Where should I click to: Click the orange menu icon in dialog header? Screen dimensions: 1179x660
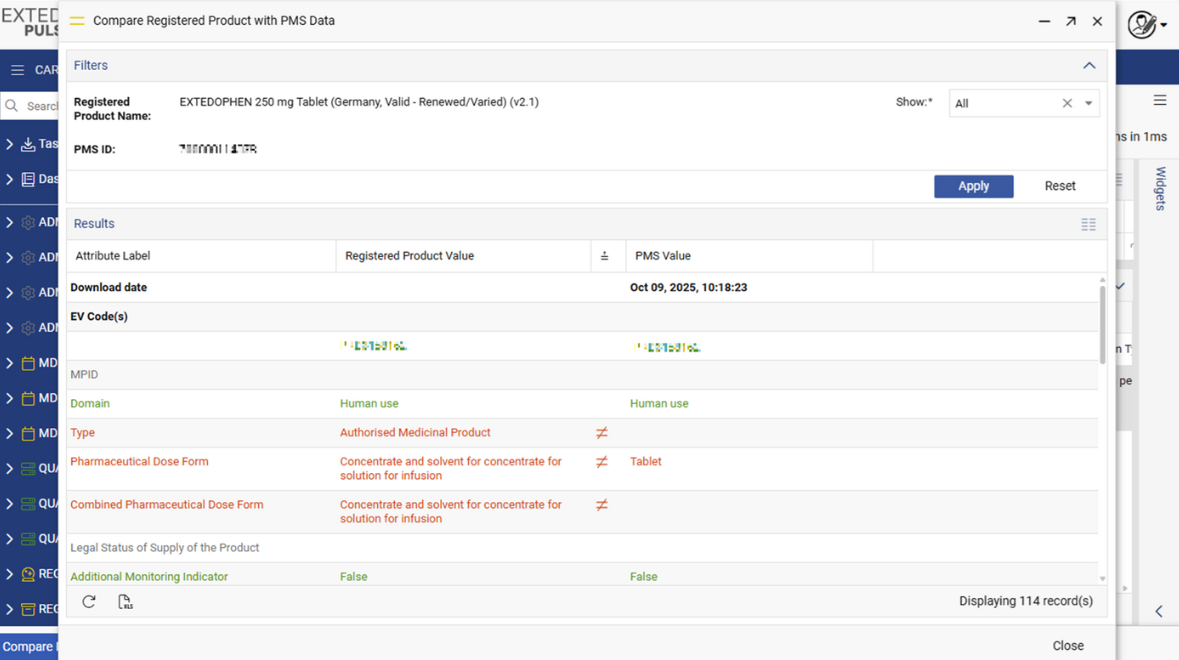[x=76, y=20]
